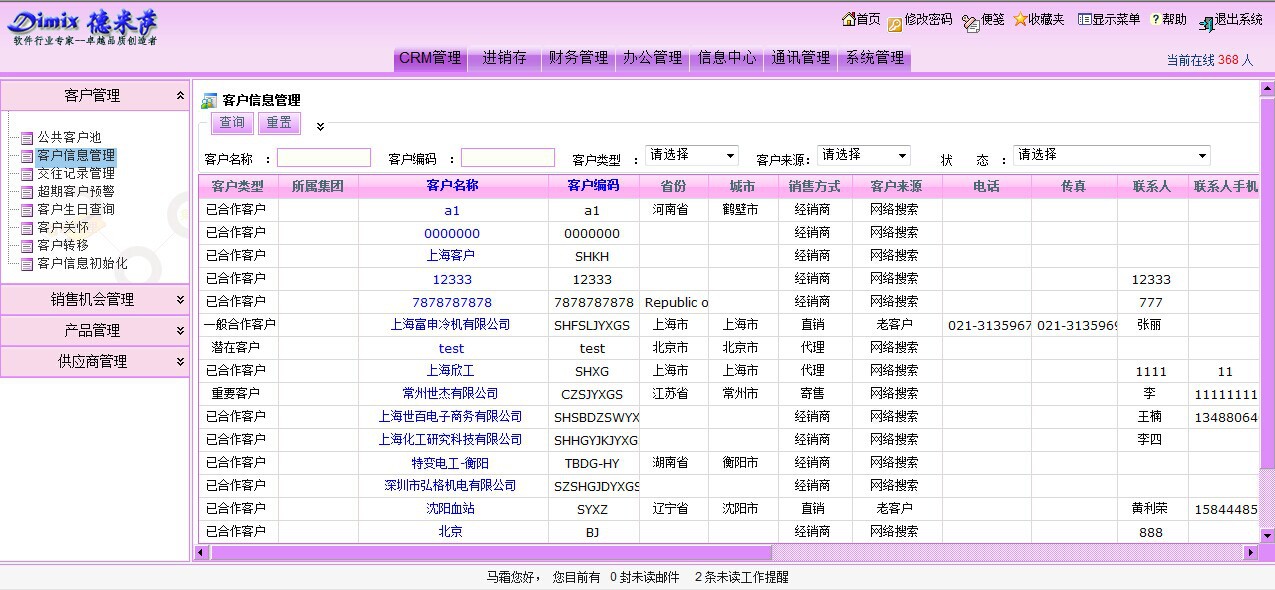
Task: Open the sticky notes icon
Action: click(x=970, y=22)
